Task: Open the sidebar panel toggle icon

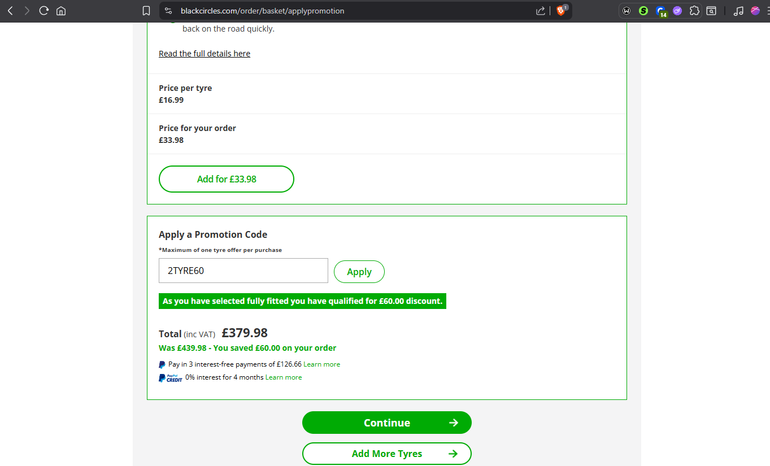Action: coord(711,11)
